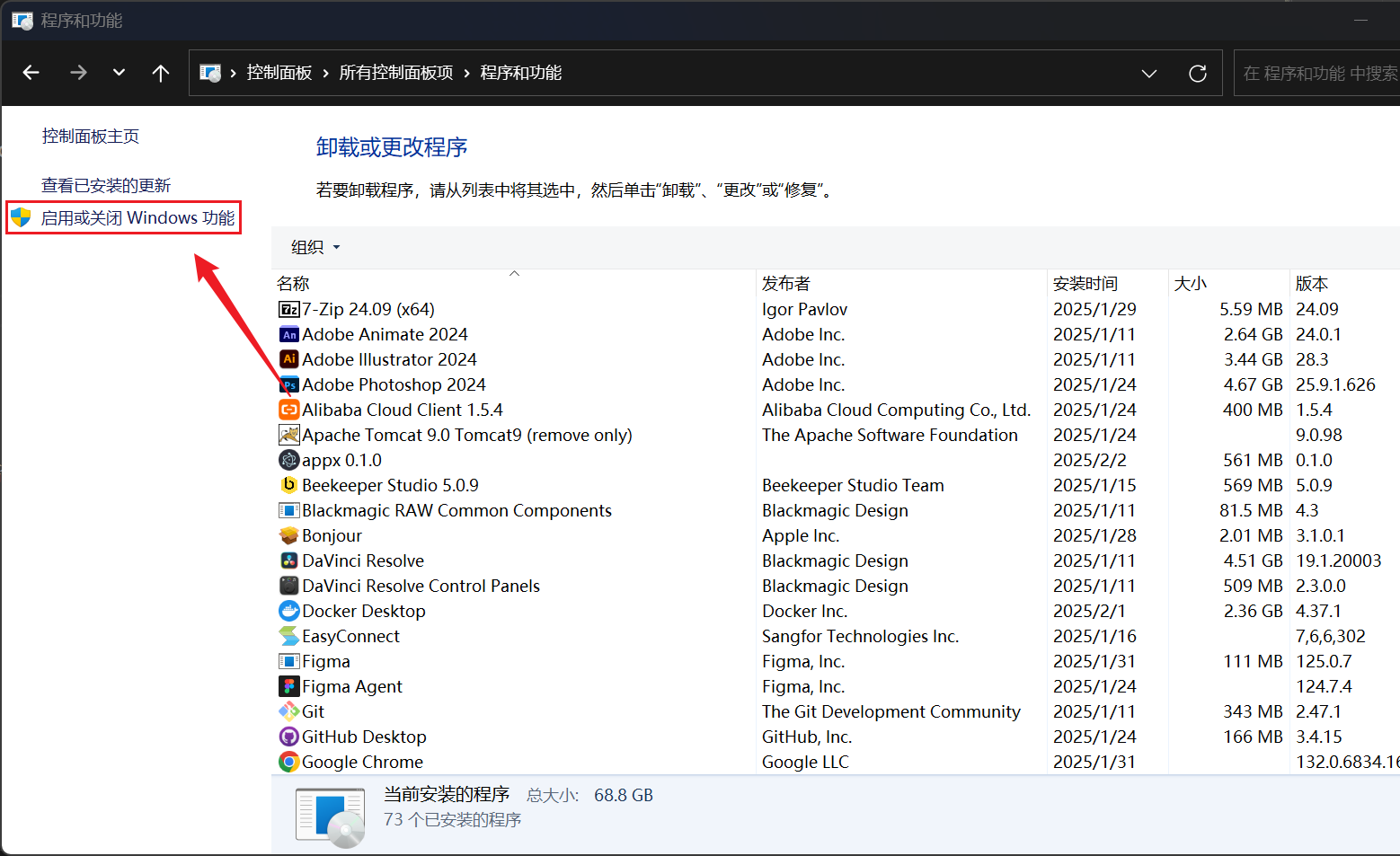This screenshot has width=1400, height=856.
Task: Click the Adobe Illustrator 2024 icon
Action: click(288, 360)
